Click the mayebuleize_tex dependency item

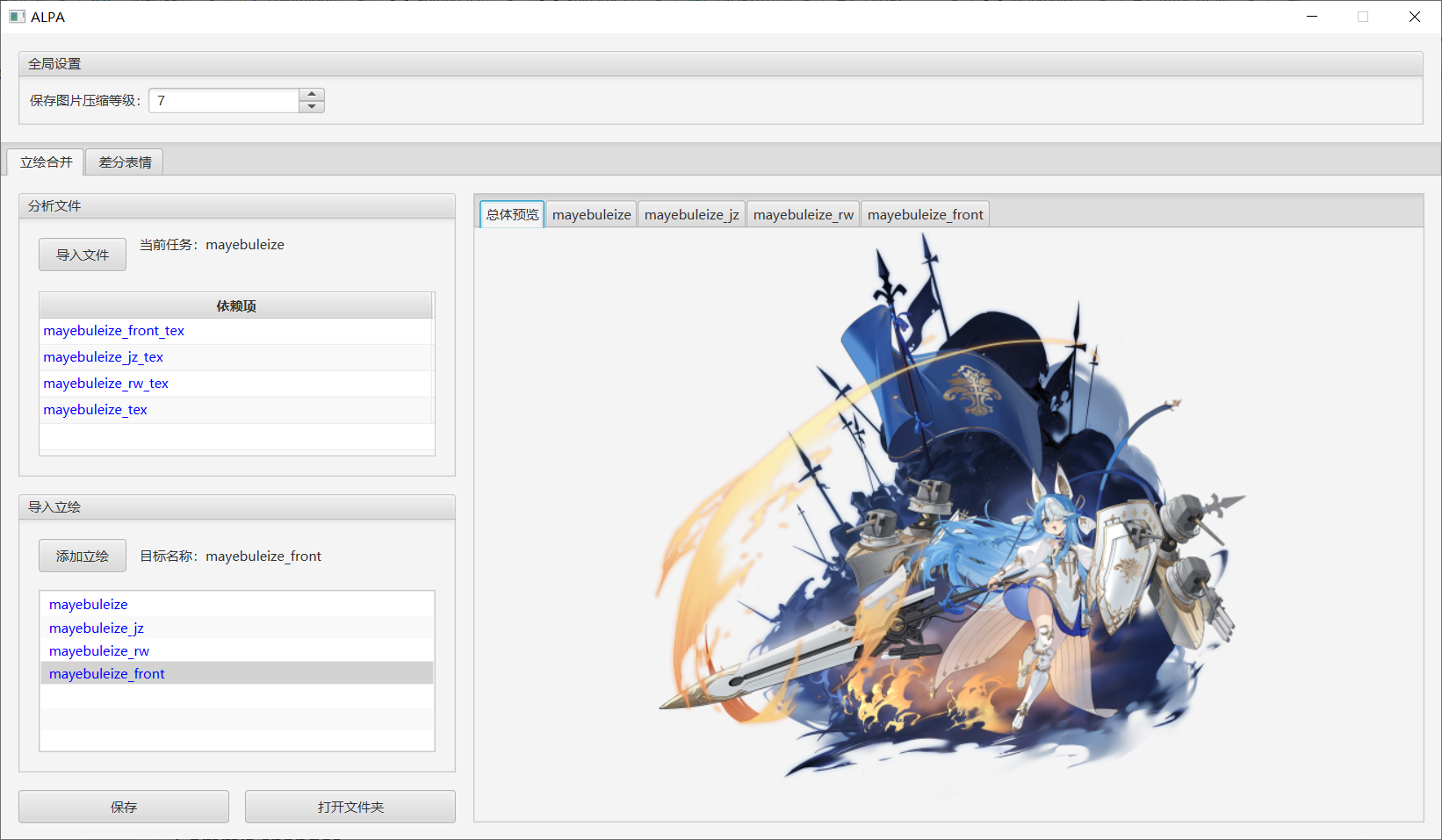95,409
